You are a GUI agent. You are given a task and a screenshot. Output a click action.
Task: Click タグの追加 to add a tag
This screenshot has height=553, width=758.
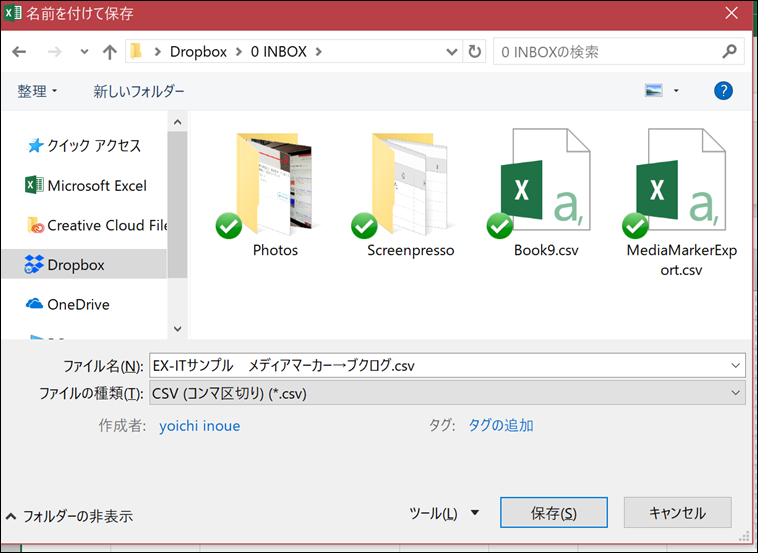point(501,425)
